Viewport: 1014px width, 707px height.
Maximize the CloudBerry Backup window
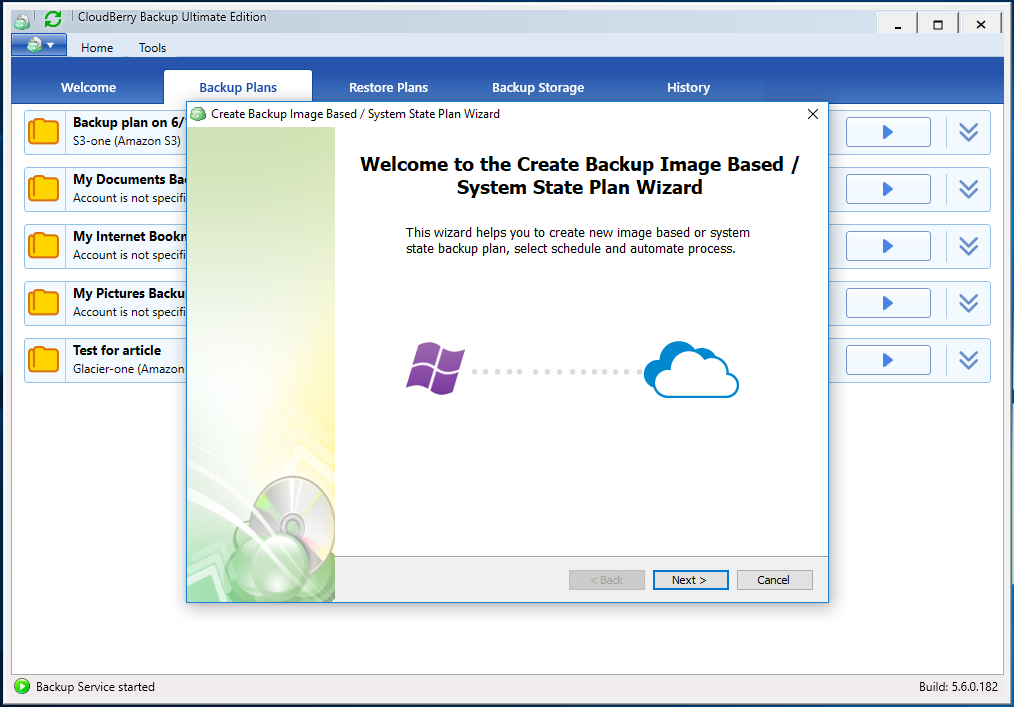[938, 25]
